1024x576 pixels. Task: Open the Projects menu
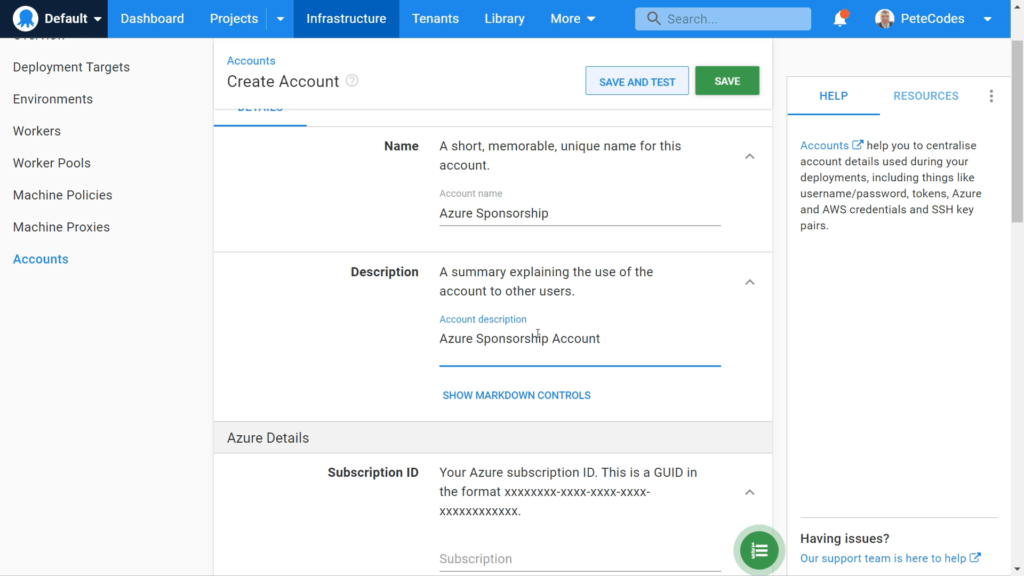click(233, 18)
